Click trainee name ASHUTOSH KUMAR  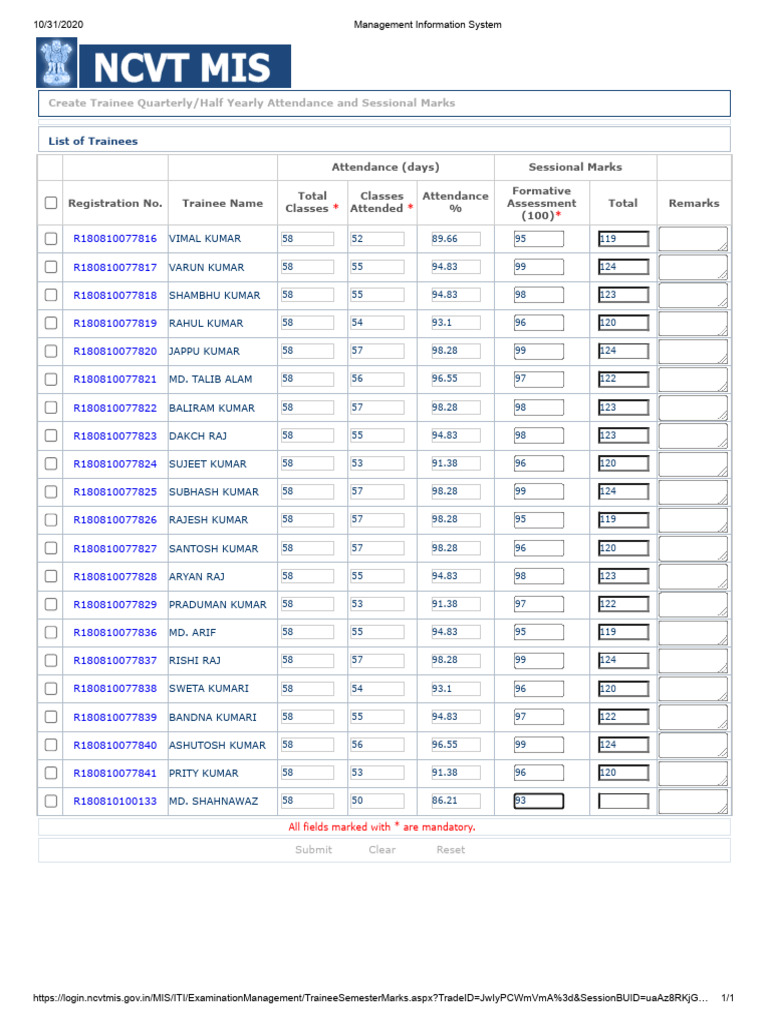217,745
